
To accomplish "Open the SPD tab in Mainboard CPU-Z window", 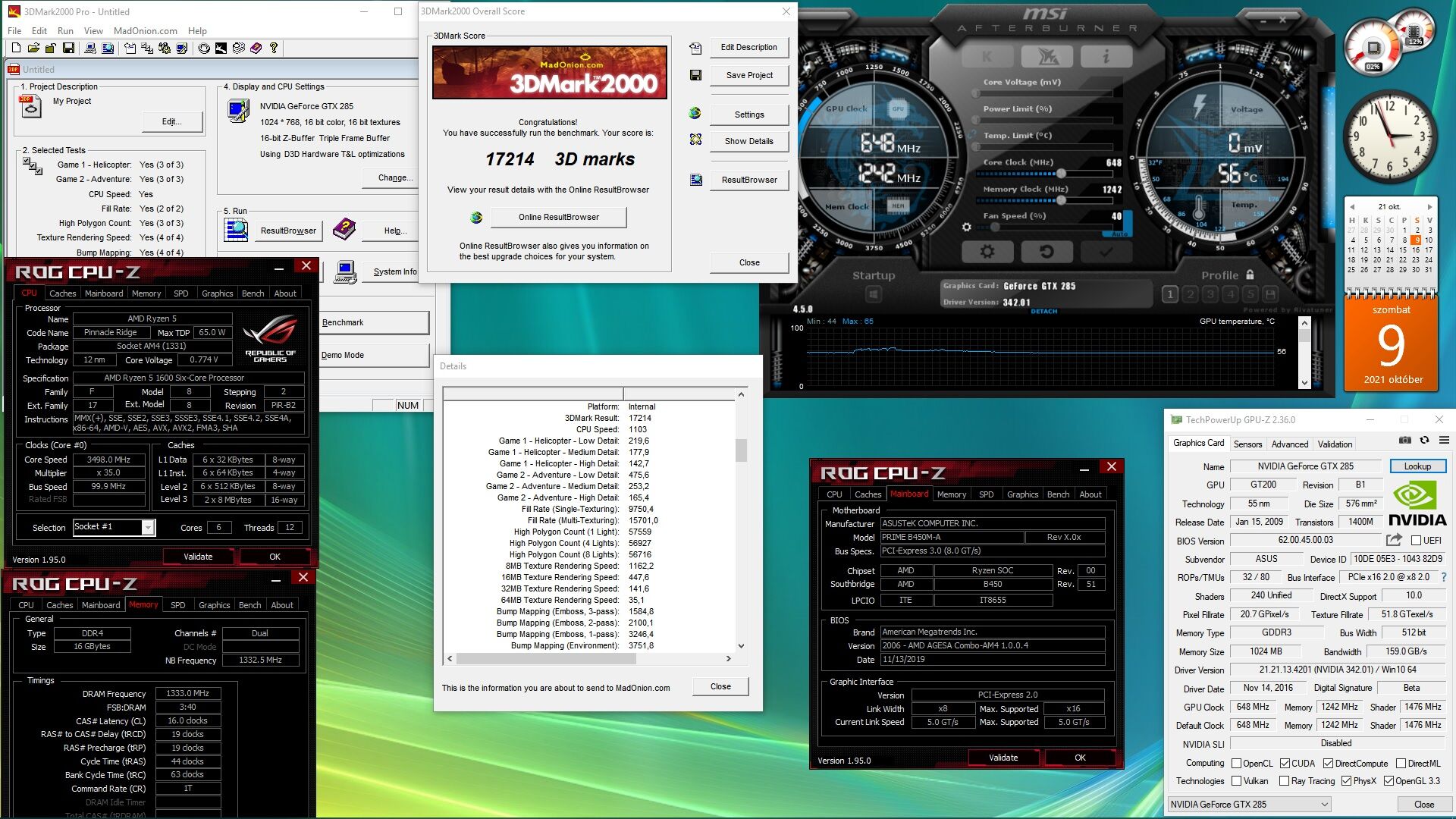I will pos(986,494).
